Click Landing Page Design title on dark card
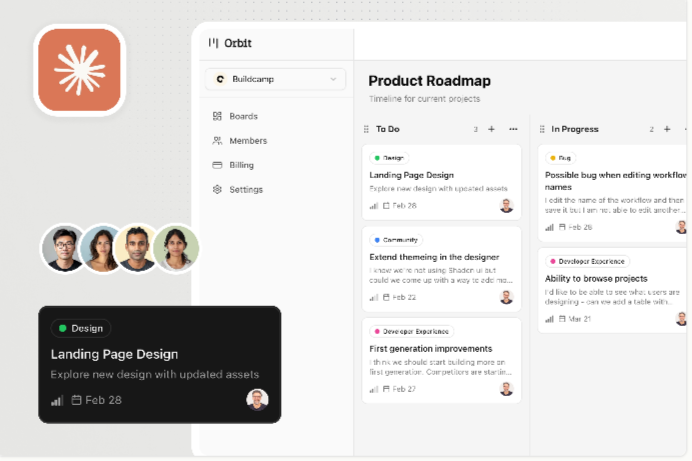 [x=114, y=354]
